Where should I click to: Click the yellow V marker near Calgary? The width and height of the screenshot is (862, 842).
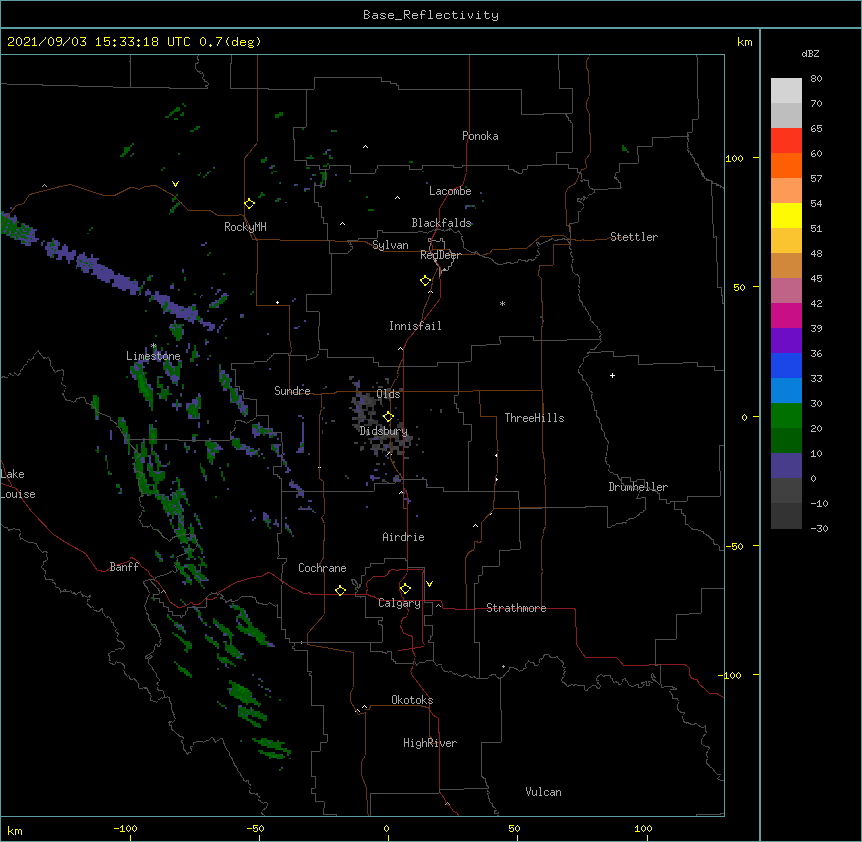[429, 584]
